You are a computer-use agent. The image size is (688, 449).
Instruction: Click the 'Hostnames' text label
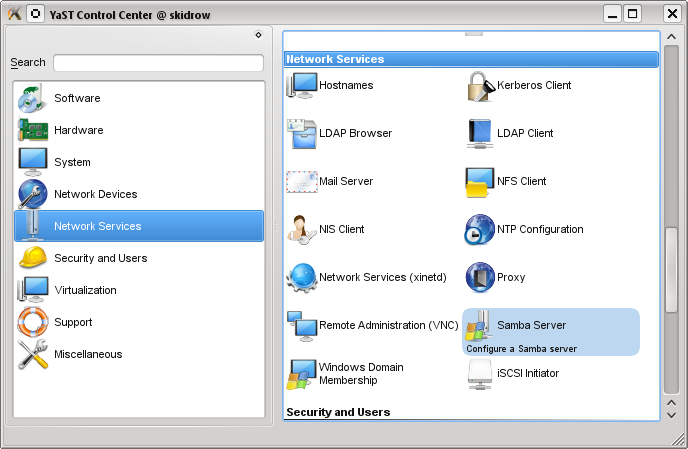pos(346,85)
